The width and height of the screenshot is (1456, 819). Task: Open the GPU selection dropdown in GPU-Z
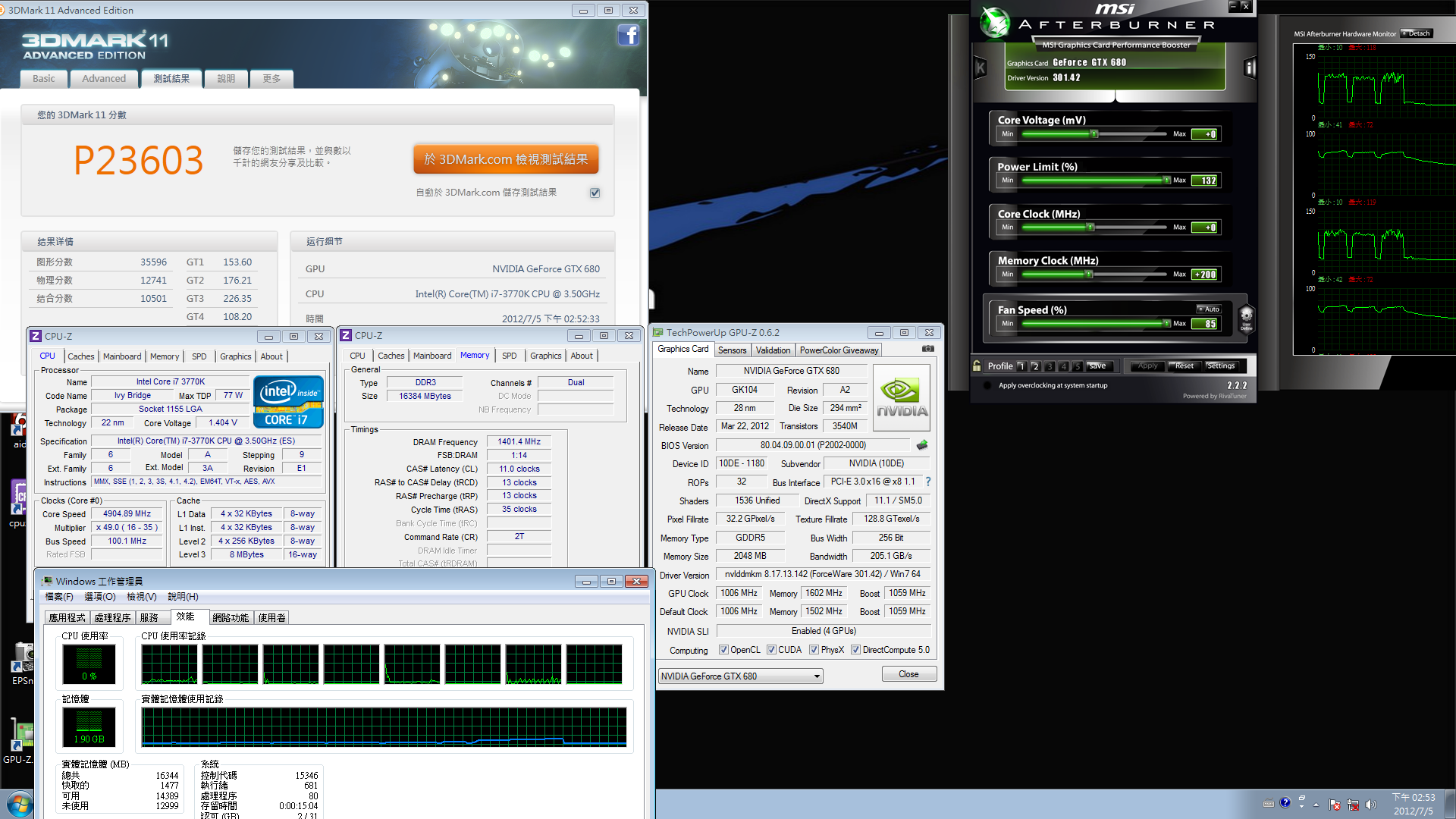[740, 676]
